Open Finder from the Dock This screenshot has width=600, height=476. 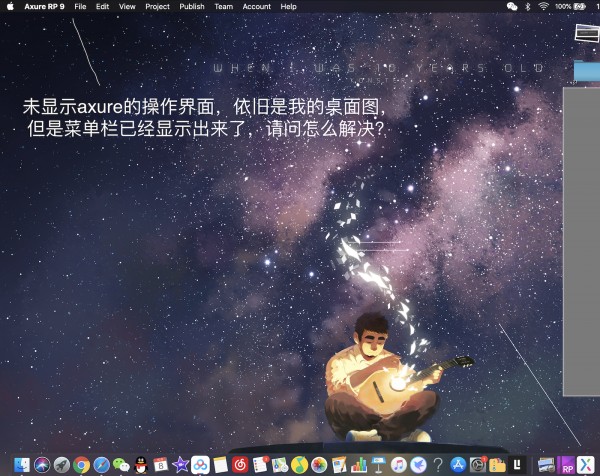(x=22, y=465)
